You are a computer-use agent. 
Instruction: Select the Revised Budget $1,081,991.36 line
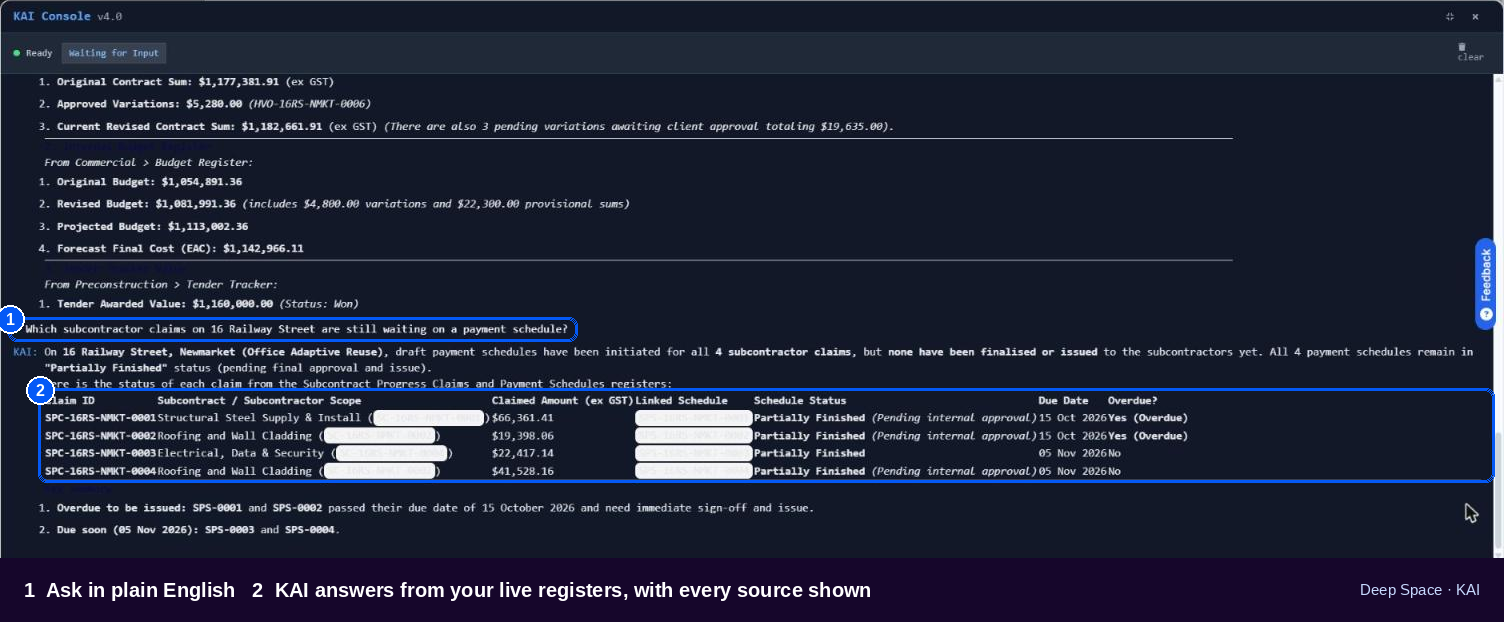click(334, 204)
